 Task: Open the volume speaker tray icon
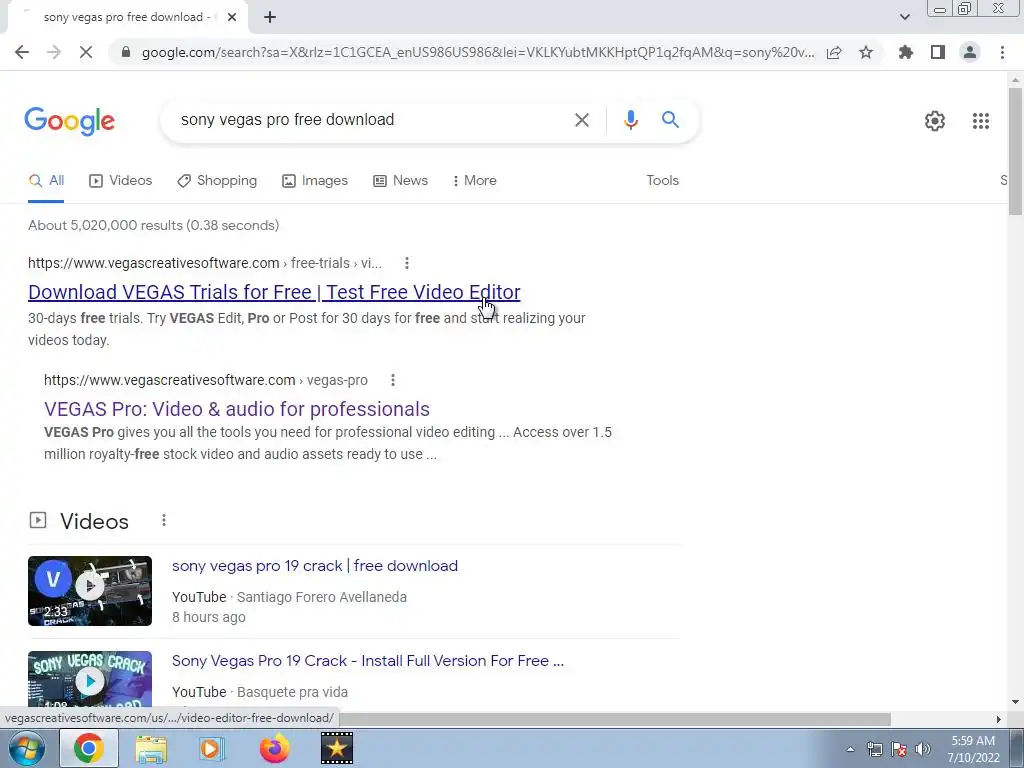click(923, 749)
